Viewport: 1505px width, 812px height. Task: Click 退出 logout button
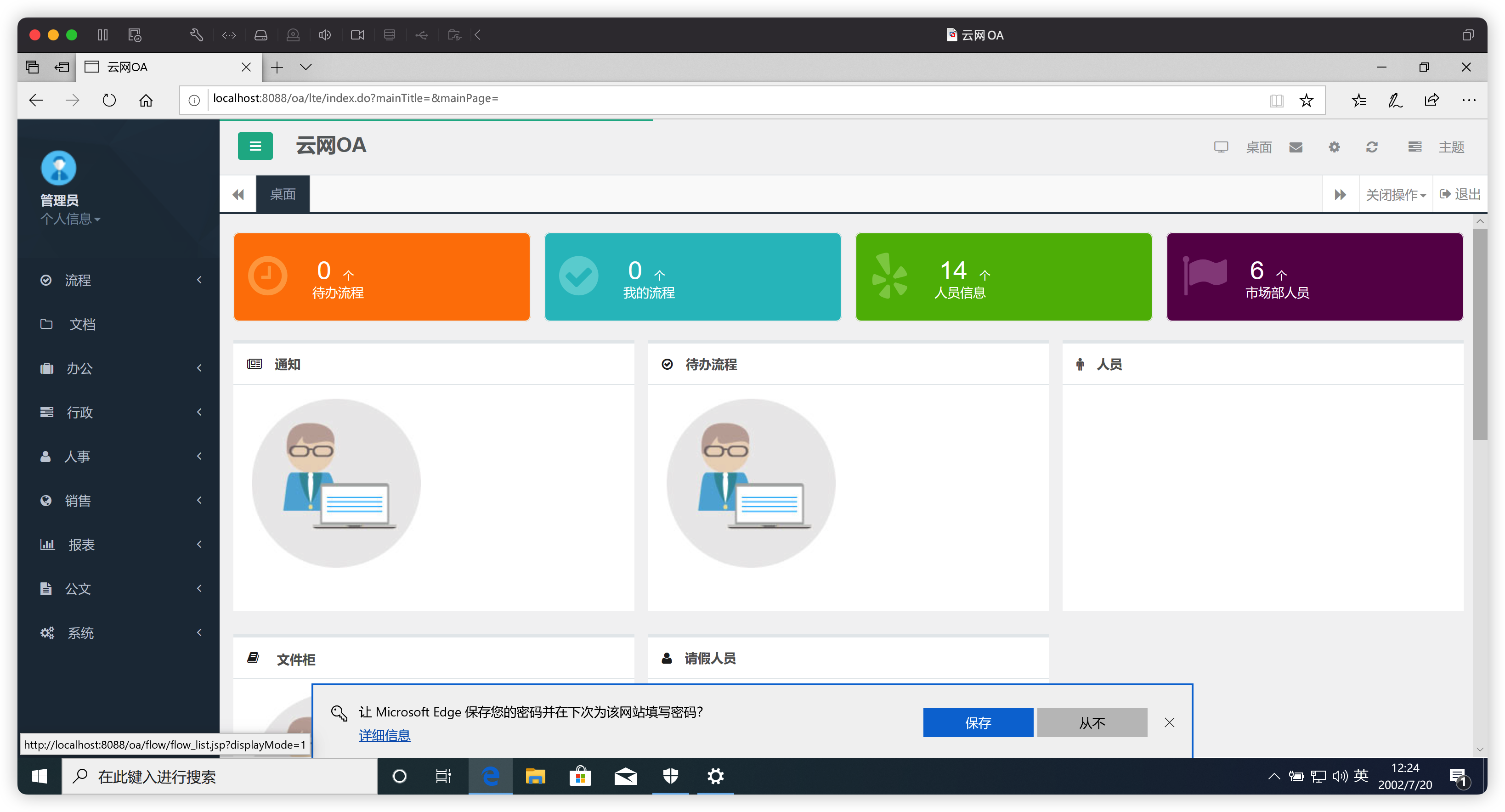[1460, 195]
